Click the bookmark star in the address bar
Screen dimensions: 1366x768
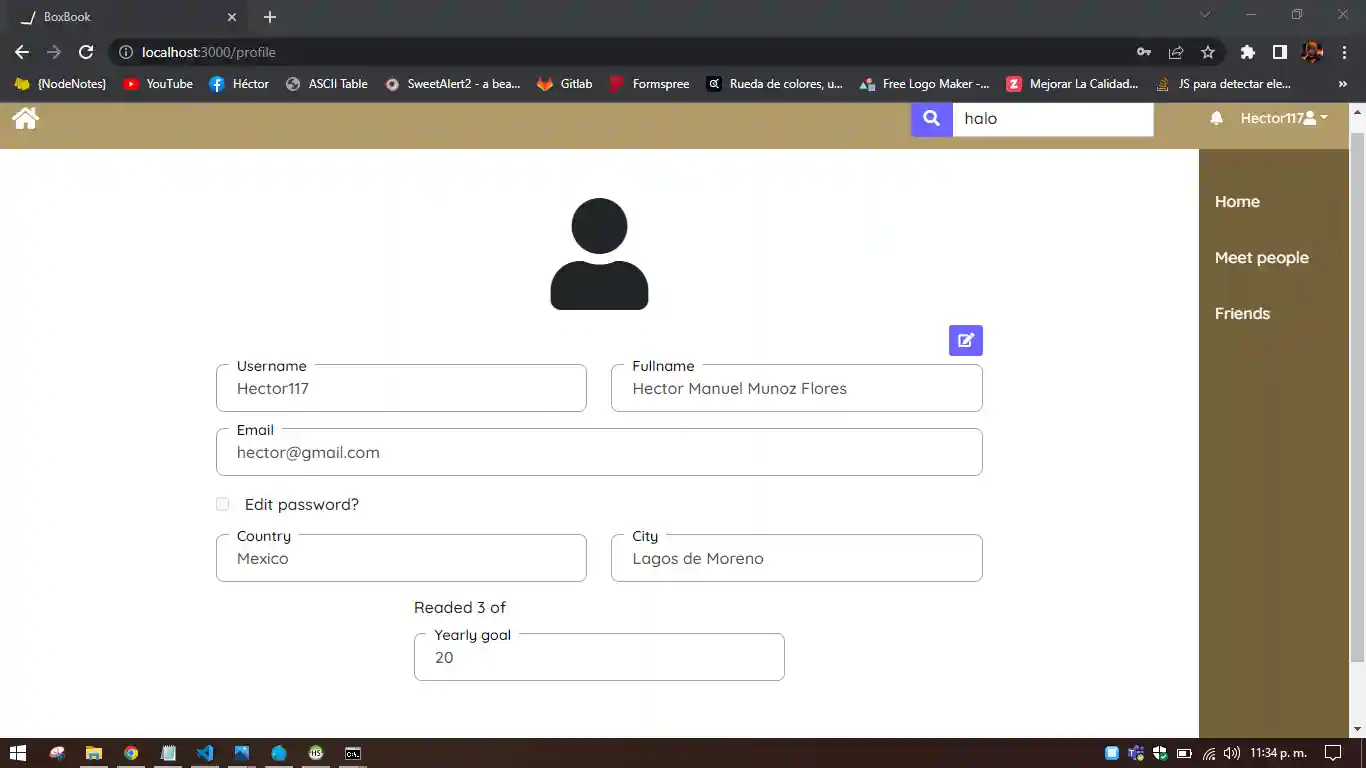coord(1209,52)
